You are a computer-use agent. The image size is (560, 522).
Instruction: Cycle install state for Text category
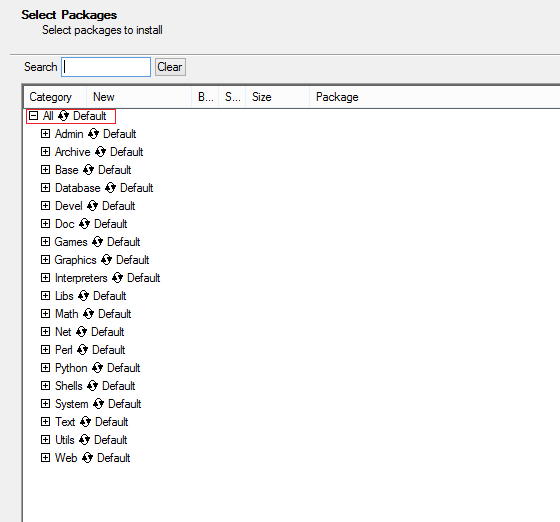pos(85,422)
